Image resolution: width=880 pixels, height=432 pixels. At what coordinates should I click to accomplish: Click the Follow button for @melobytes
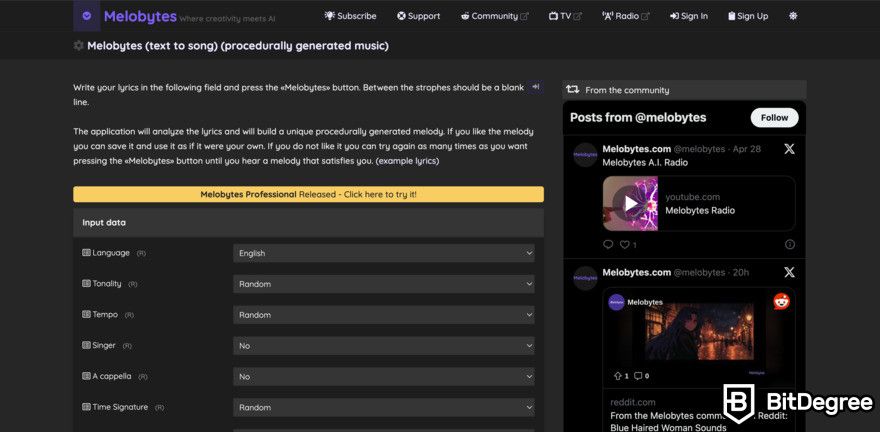(774, 118)
